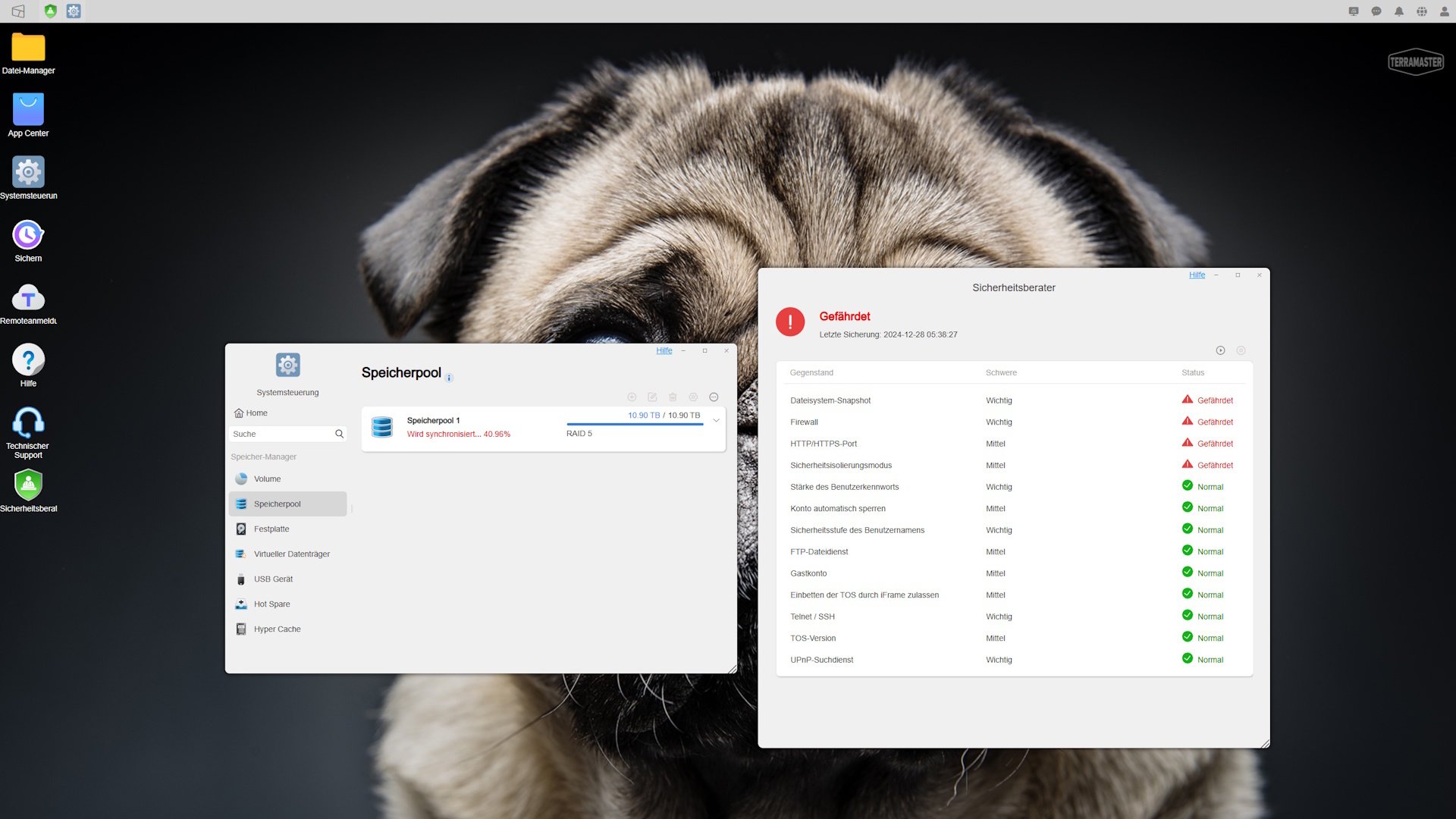Launch App Center from the desktop
The image size is (1456, 819).
(28, 115)
